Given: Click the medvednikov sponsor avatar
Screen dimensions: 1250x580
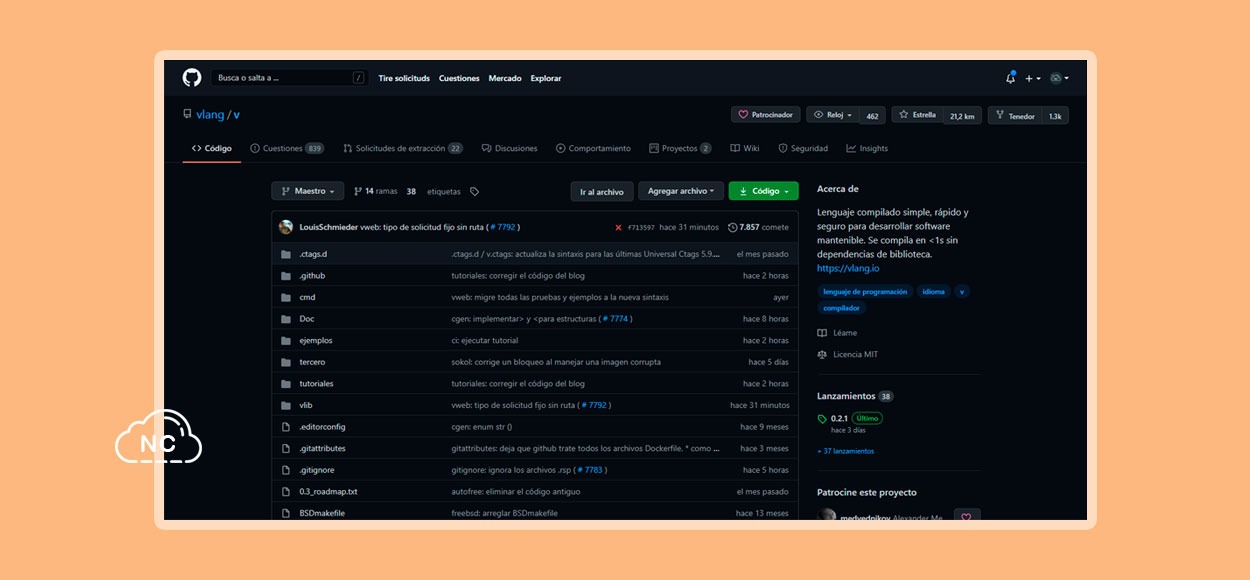Looking at the screenshot, I should tap(827, 516).
